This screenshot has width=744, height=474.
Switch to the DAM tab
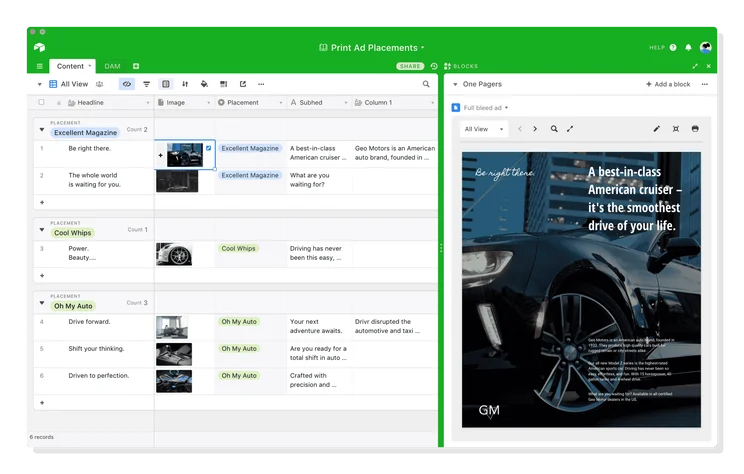coord(112,66)
